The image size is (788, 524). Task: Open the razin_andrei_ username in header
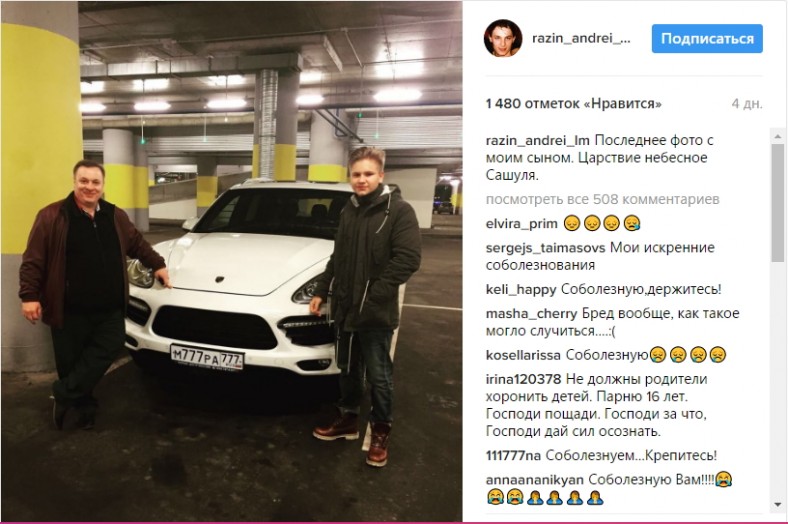coord(581,39)
